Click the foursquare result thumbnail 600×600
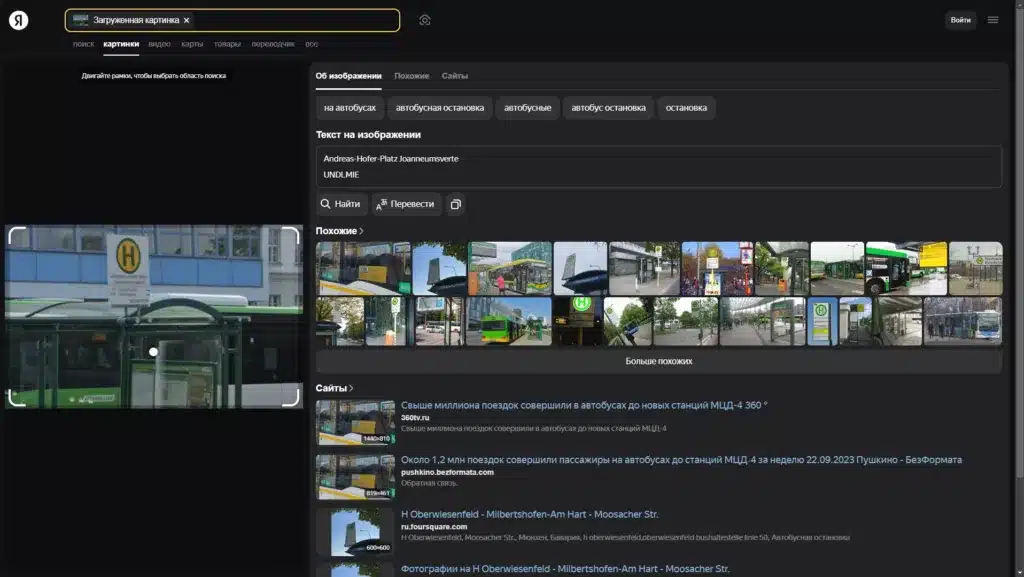Screen dimensions: 1024x577 (x=355, y=532)
